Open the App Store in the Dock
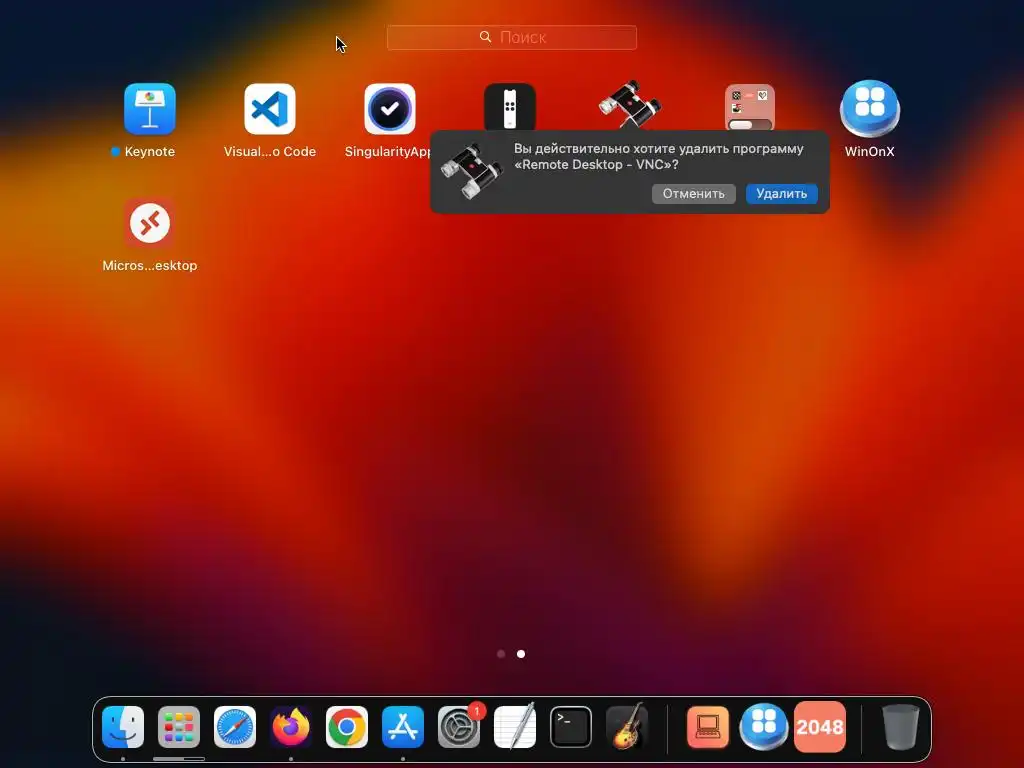Viewport: 1024px width, 768px height. point(403,727)
